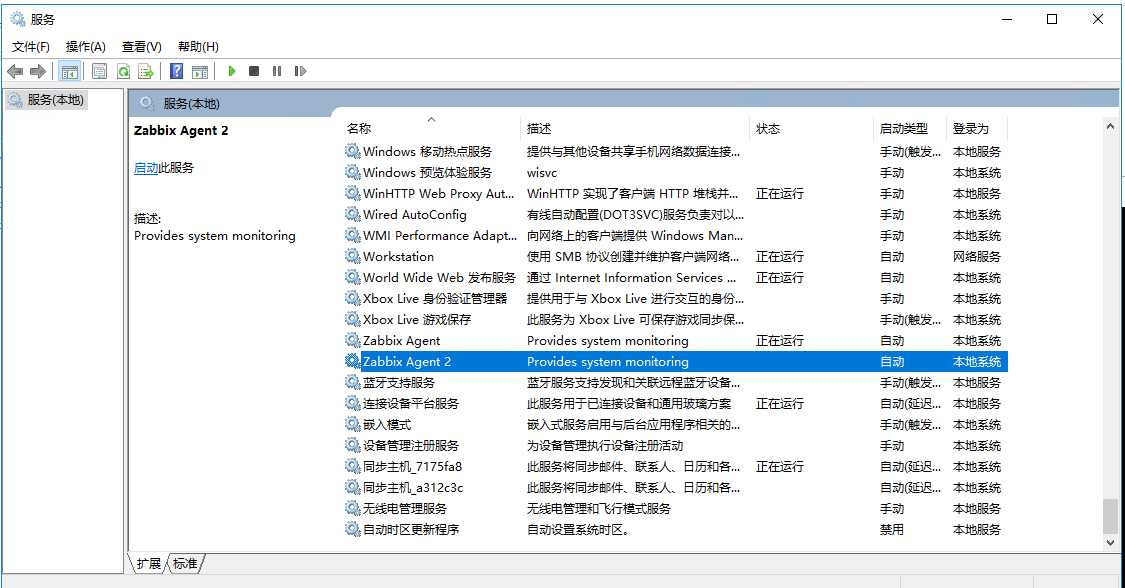
Task: Click gear icon of Zabbix Agent 2
Action: pyautogui.click(x=352, y=361)
